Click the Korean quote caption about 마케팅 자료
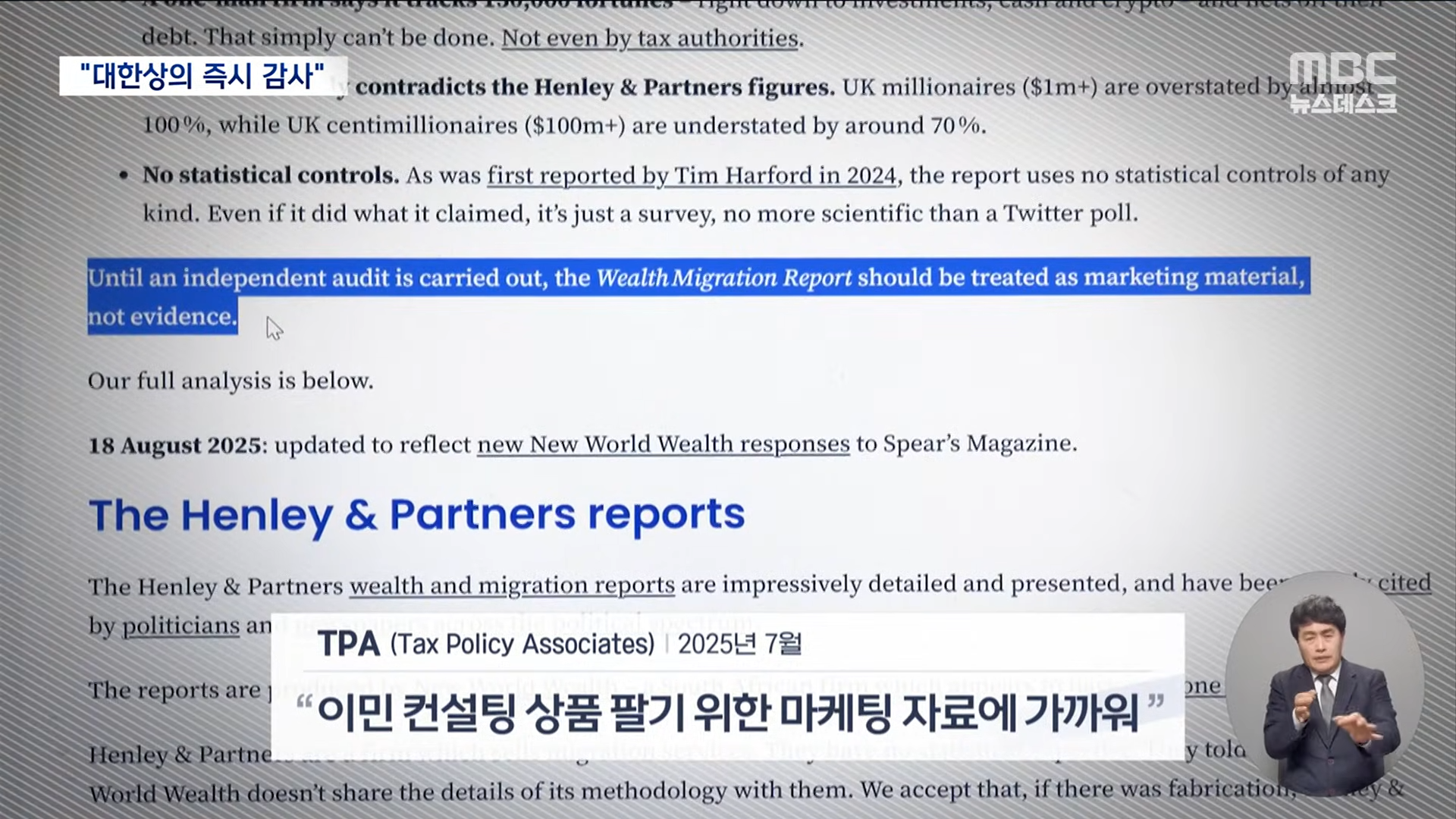Image resolution: width=1456 pixels, height=819 pixels. 728,713
